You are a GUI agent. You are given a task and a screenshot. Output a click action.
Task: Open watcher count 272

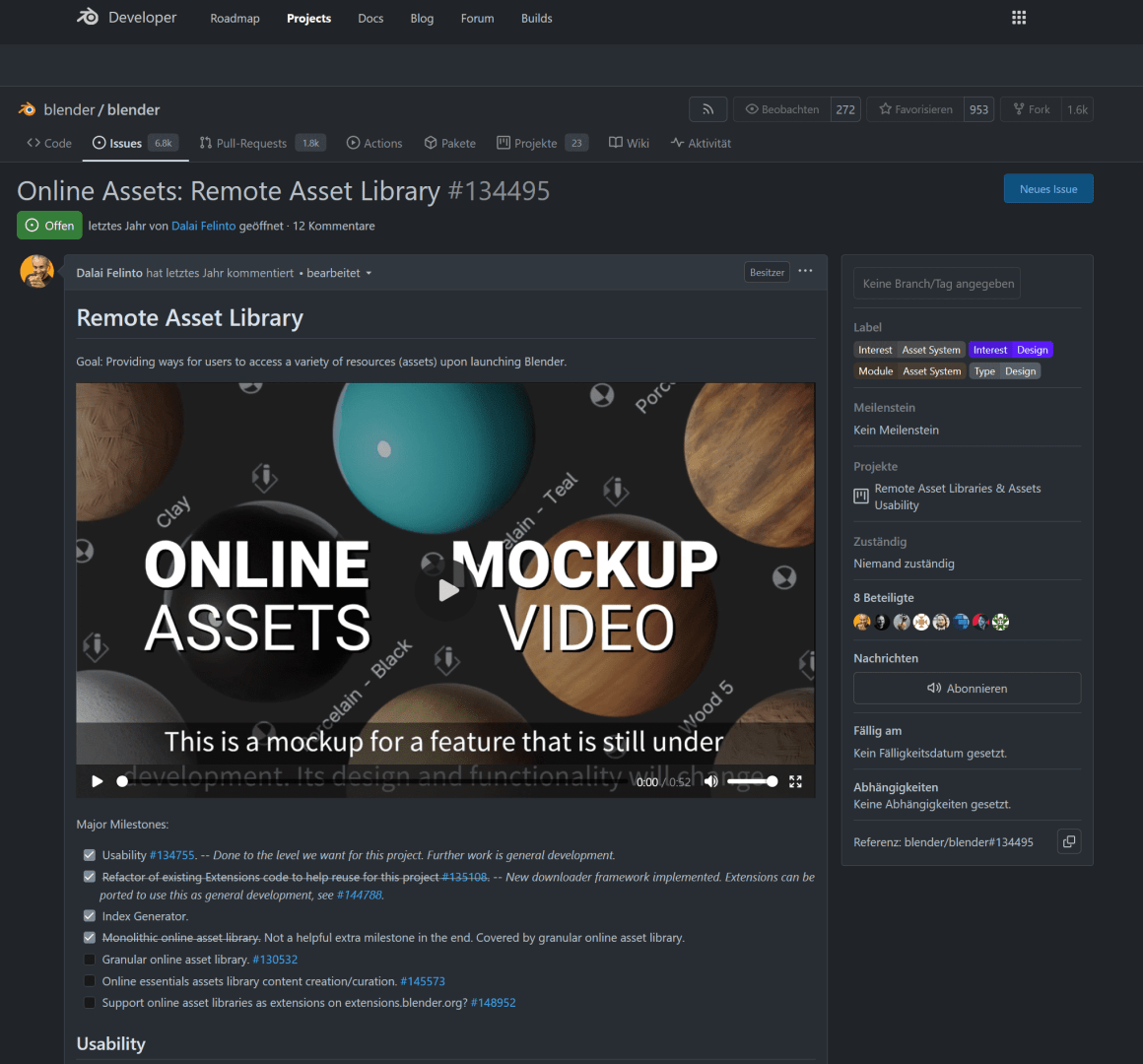point(845,109)
